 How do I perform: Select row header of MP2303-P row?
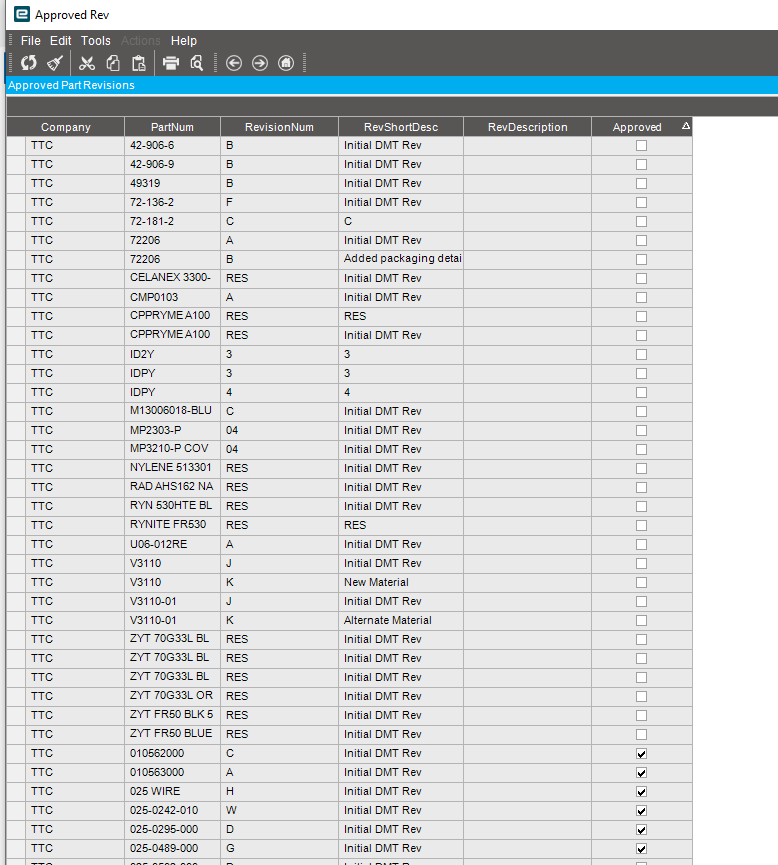click(x=16, y=430)
